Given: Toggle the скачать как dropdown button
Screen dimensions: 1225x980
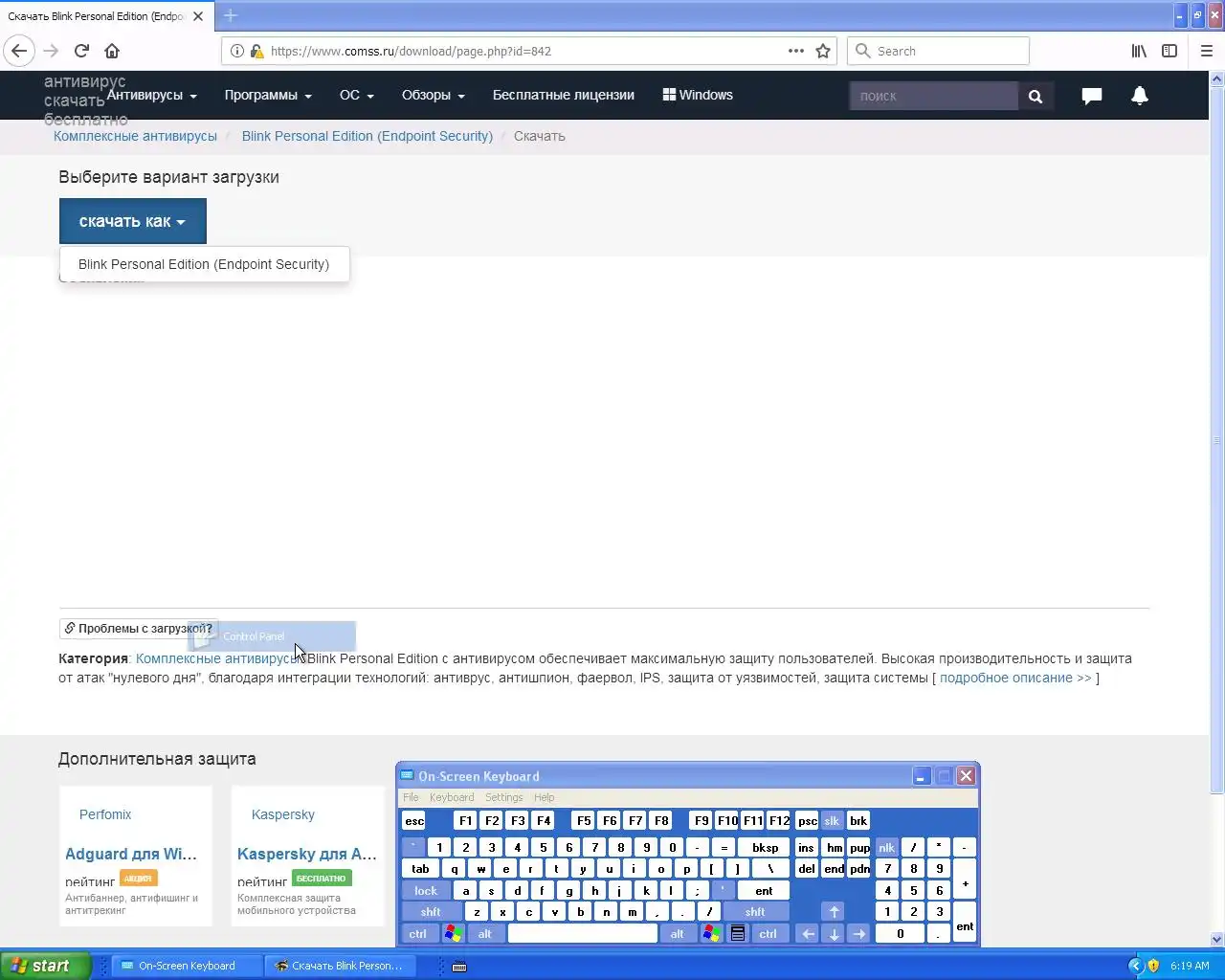Looking at the screenshot, I should click(x=132, y=221).
